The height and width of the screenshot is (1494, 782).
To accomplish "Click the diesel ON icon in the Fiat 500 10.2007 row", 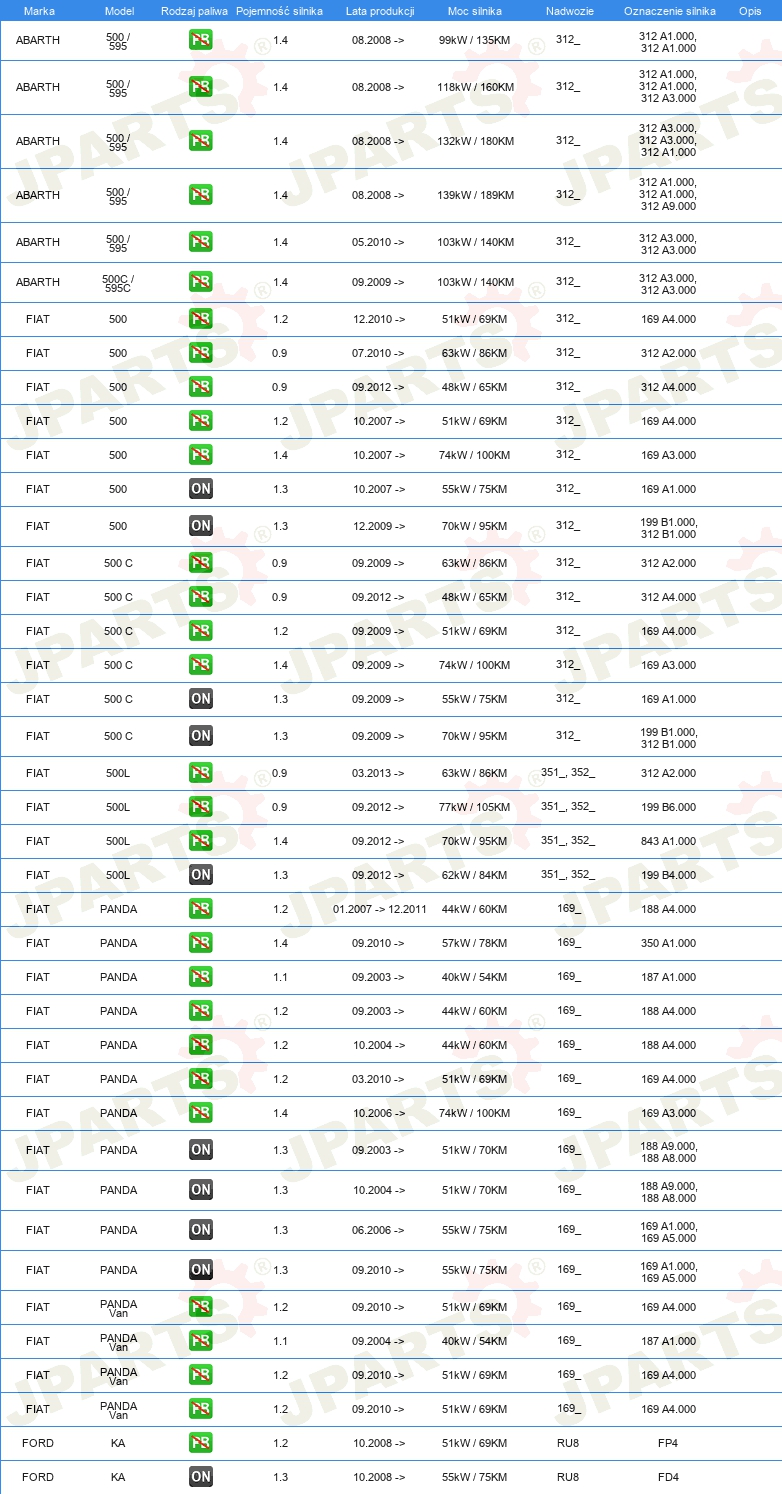I will point(201,489).
